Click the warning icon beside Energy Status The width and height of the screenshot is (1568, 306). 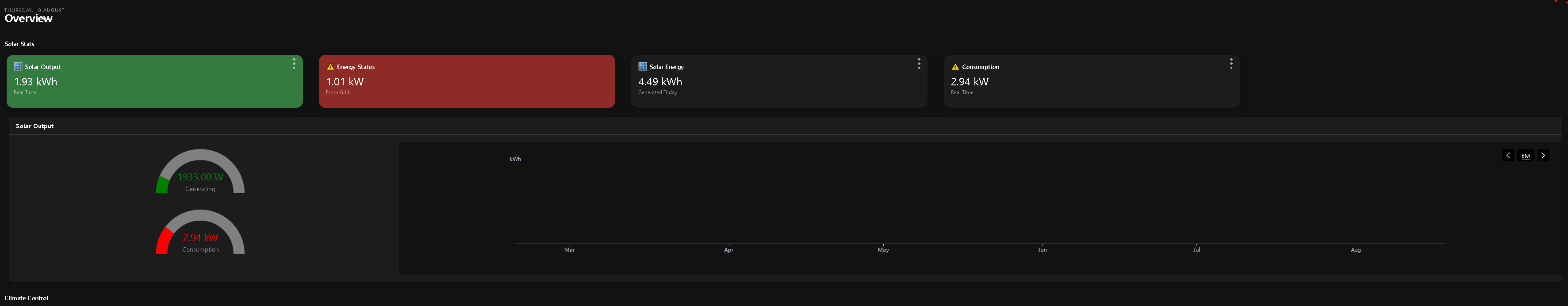[x=330, y=67]
